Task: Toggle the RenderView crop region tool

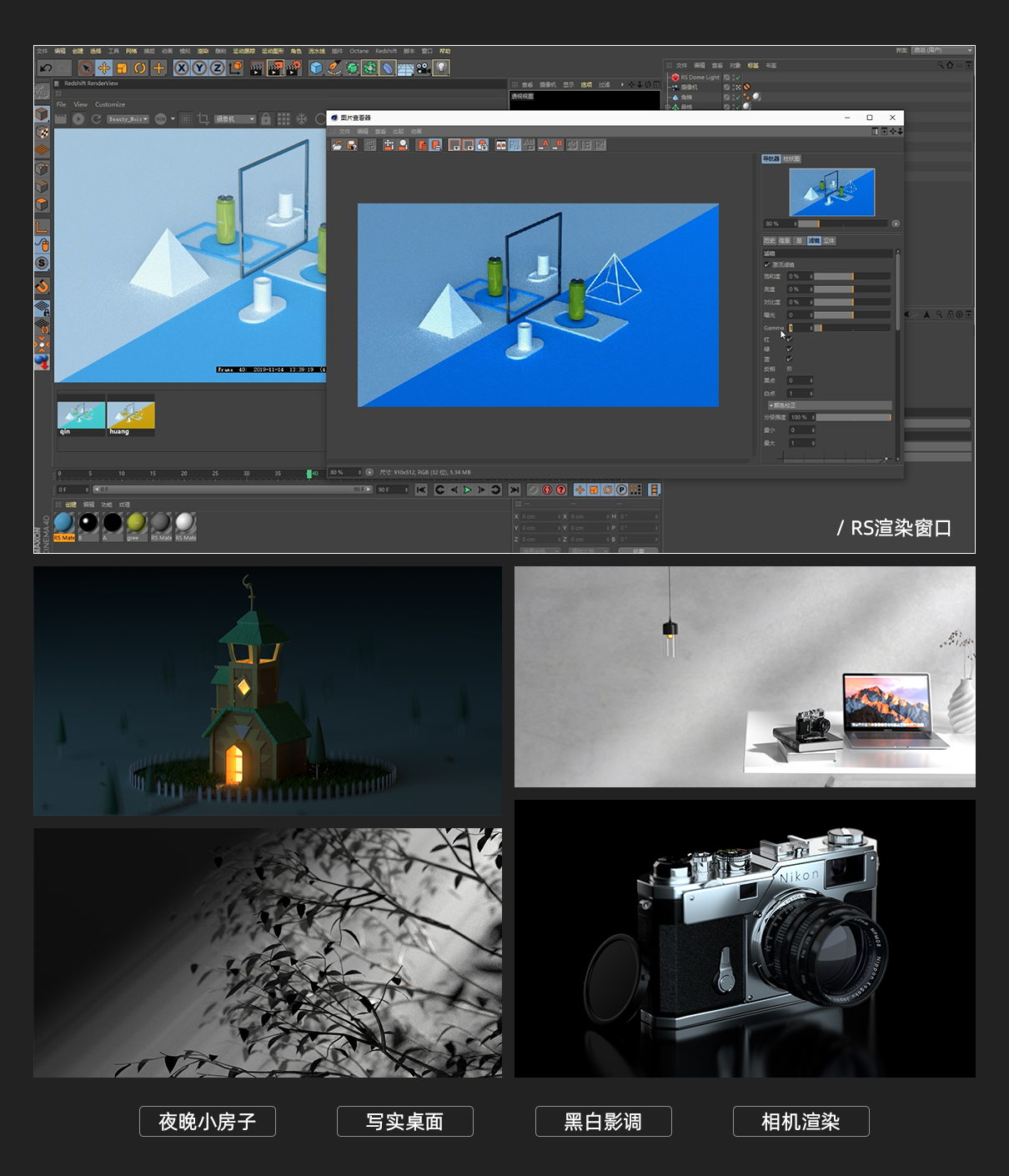Action: 203,119
